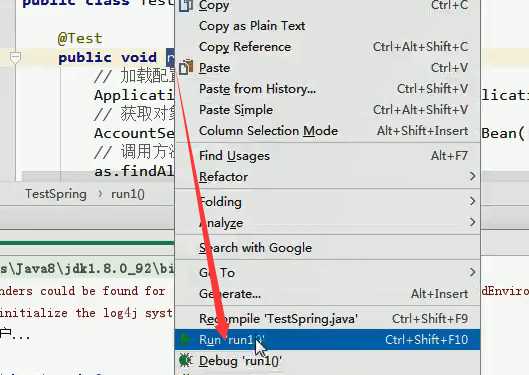Click the as.findAl code line
Image resolution: width=529 pixels, height=375 pixels.
click(x=134, y=171)
